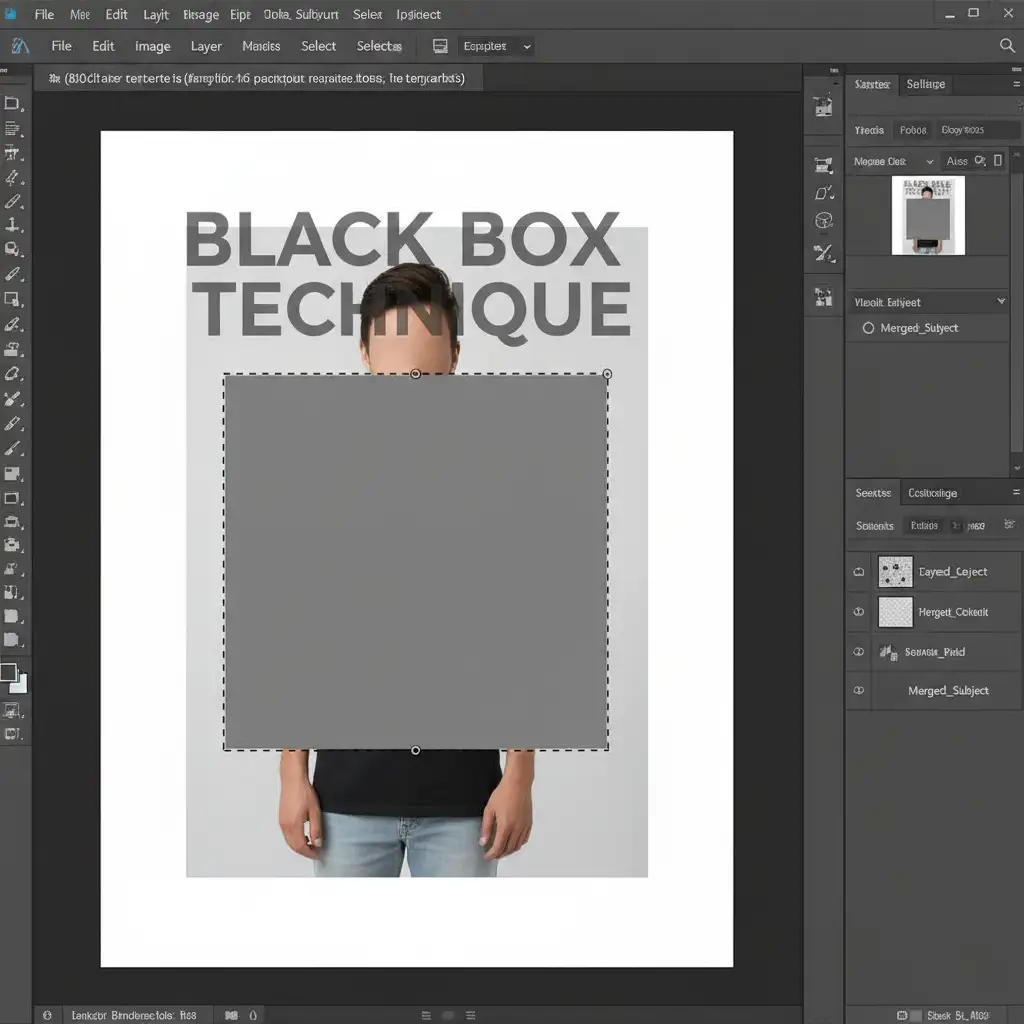Collapse the Vleoilt Ealyeet section chevron
Screen dimensions: 1024x1024
(1000, 301)
